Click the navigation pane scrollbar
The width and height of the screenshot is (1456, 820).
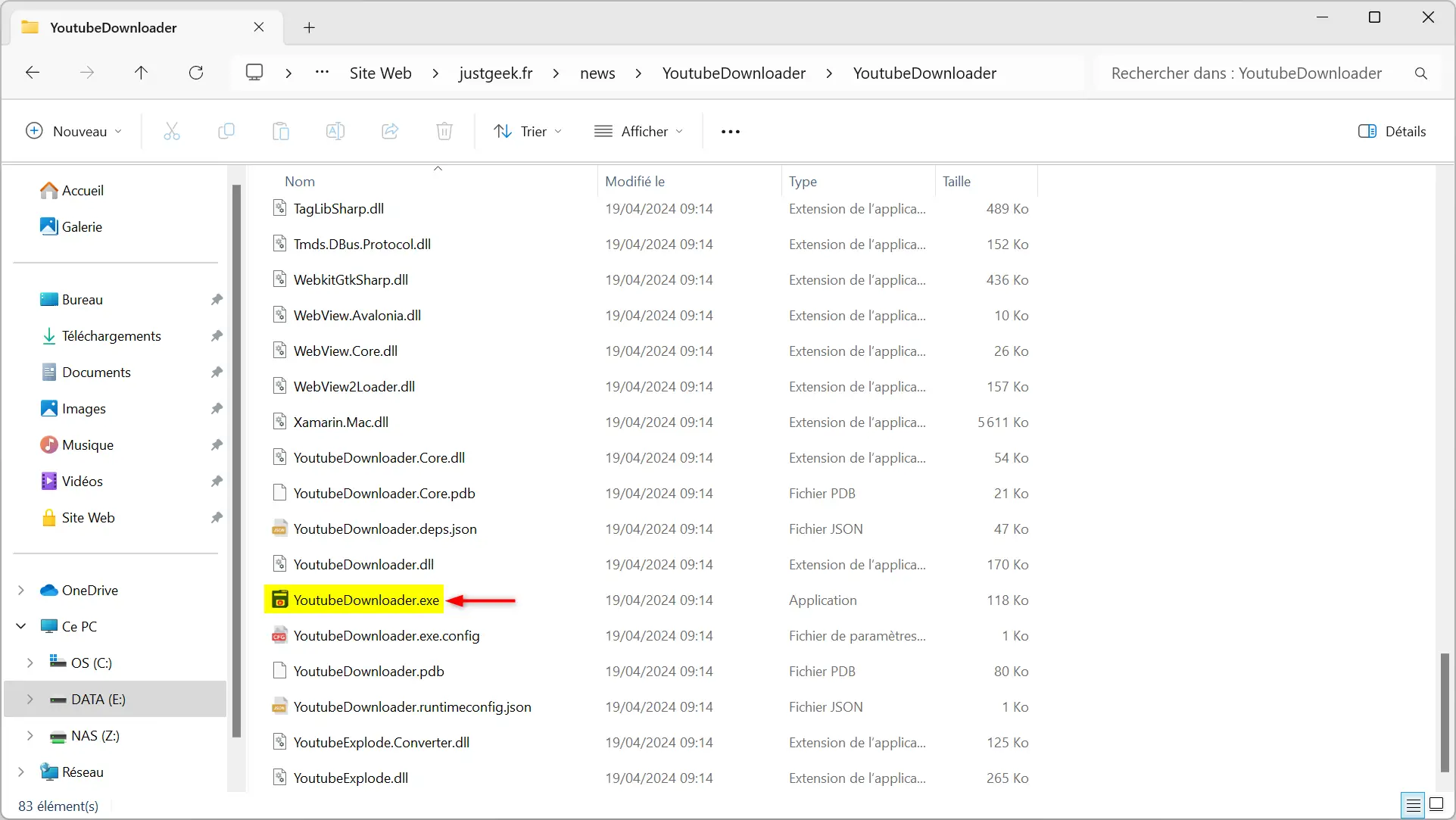pos(236,460)
